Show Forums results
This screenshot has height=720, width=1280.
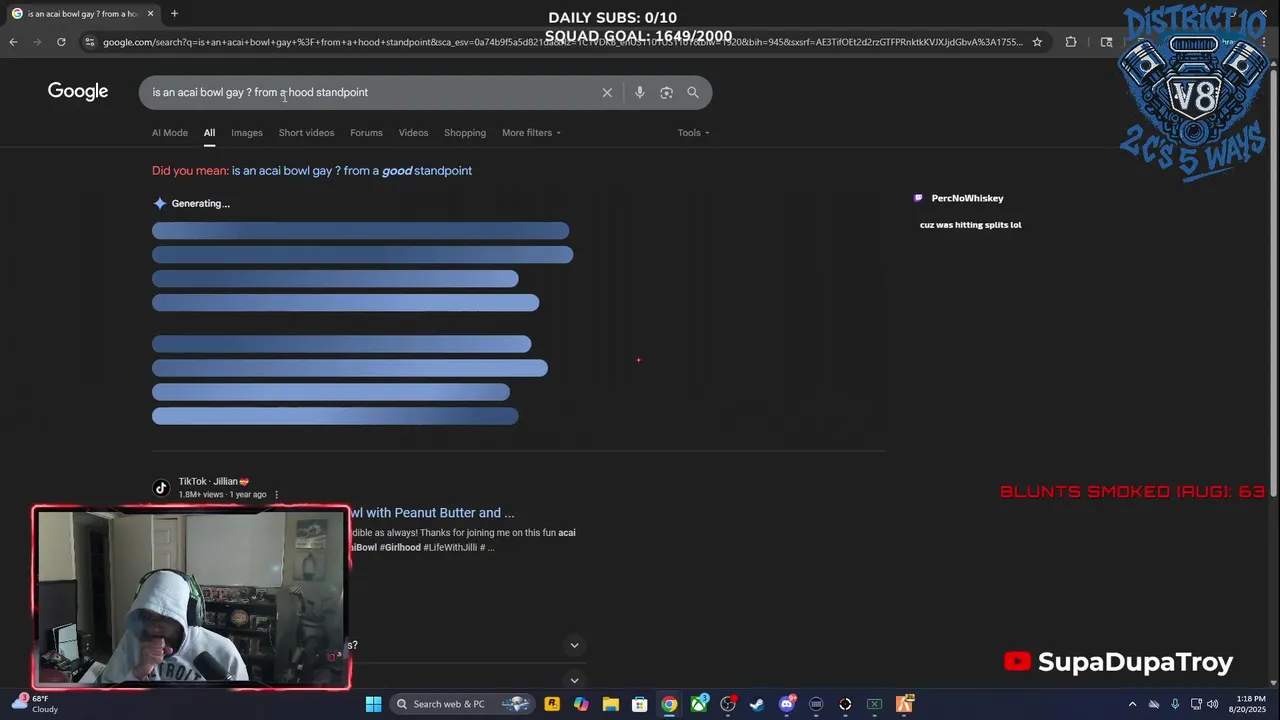click(x=366, y=132)
